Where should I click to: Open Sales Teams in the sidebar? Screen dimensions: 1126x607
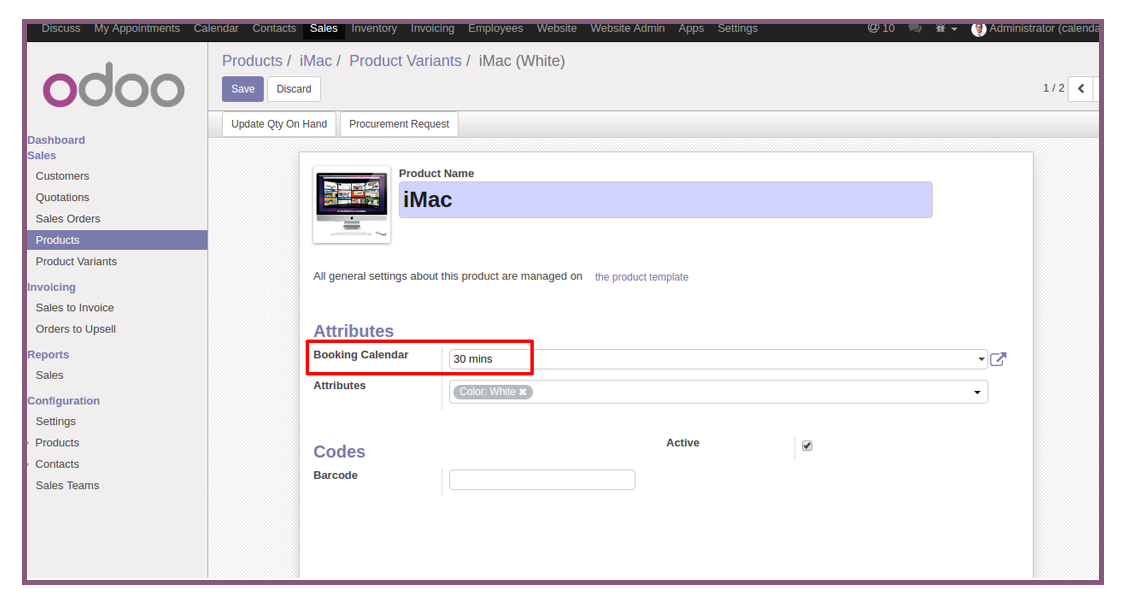[x=68, y=486]
